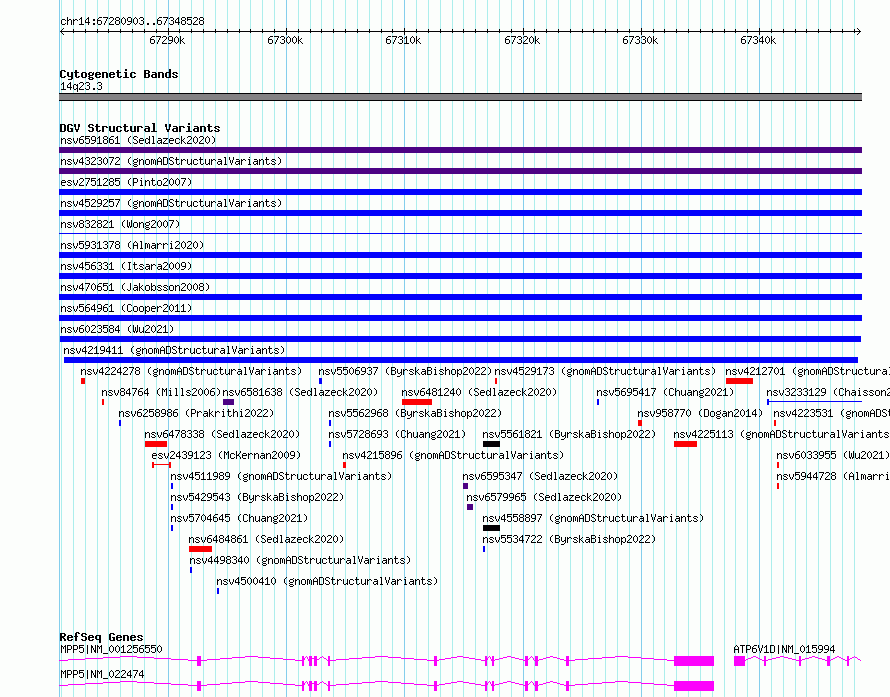Select nsv6258986 (Prakrithi2022) label
890x697 pixels.
click(x=196, y=413)
